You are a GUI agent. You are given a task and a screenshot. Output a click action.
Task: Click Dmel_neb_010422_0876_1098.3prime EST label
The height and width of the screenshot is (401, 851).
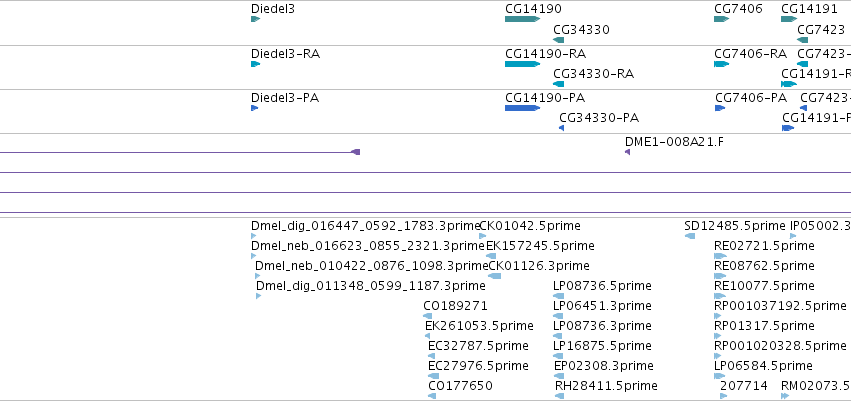click(x=372, y=266)
